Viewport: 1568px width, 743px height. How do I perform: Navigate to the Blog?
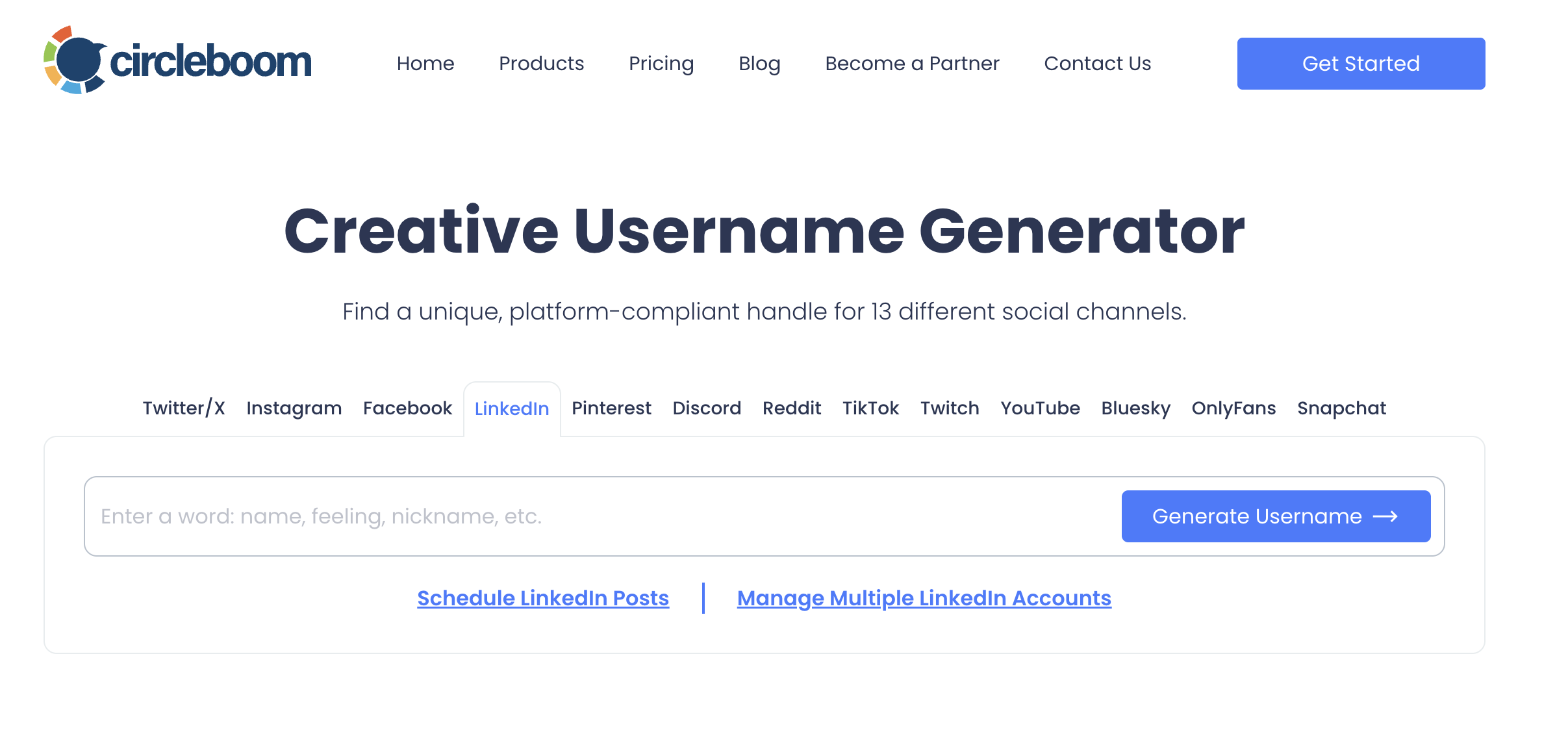(x=759, y=64)
